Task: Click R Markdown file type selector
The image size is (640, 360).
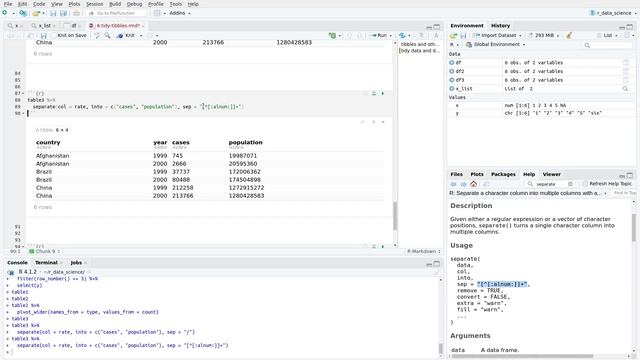Action: pyautogui.click(x=424, y=251)
